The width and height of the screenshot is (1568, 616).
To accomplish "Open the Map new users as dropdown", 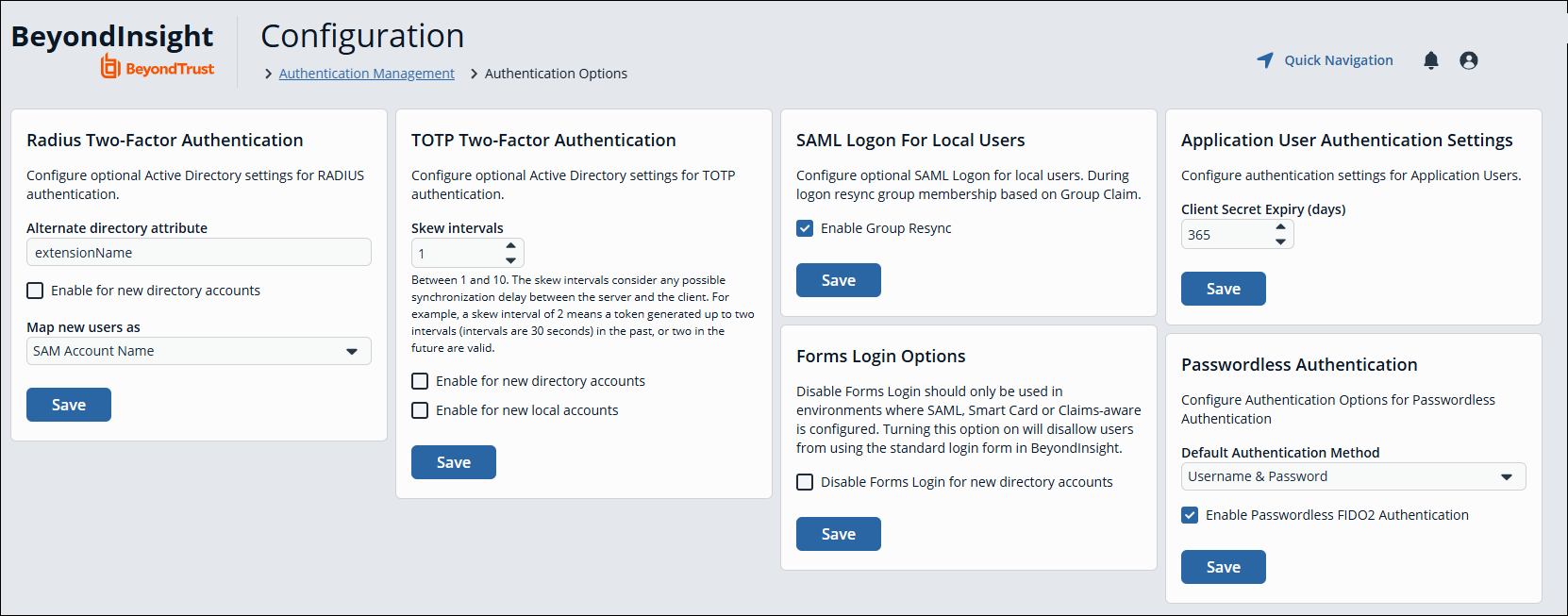I will (199, 351).
